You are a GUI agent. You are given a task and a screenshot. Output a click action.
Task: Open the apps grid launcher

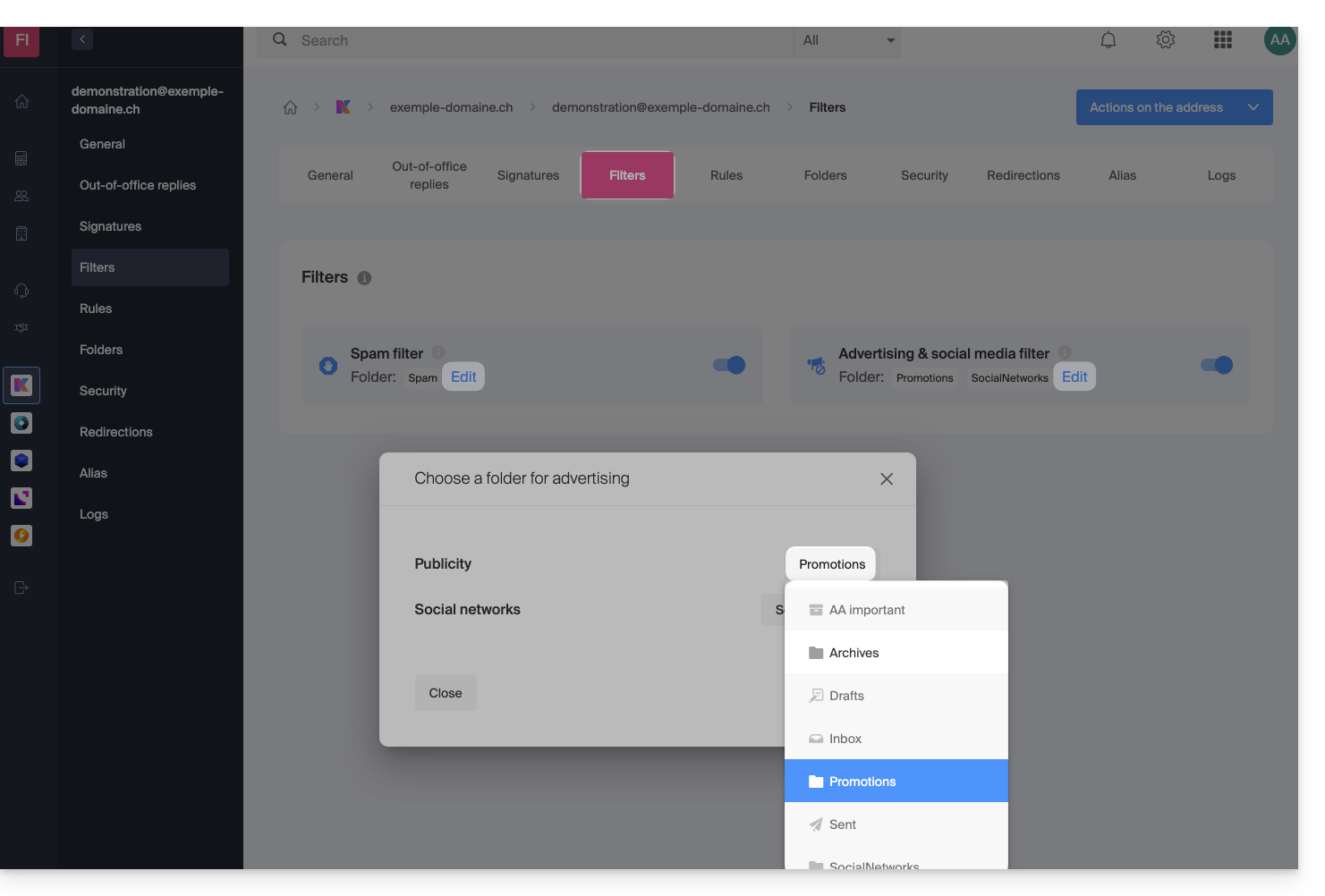(x=1222, y=40)
